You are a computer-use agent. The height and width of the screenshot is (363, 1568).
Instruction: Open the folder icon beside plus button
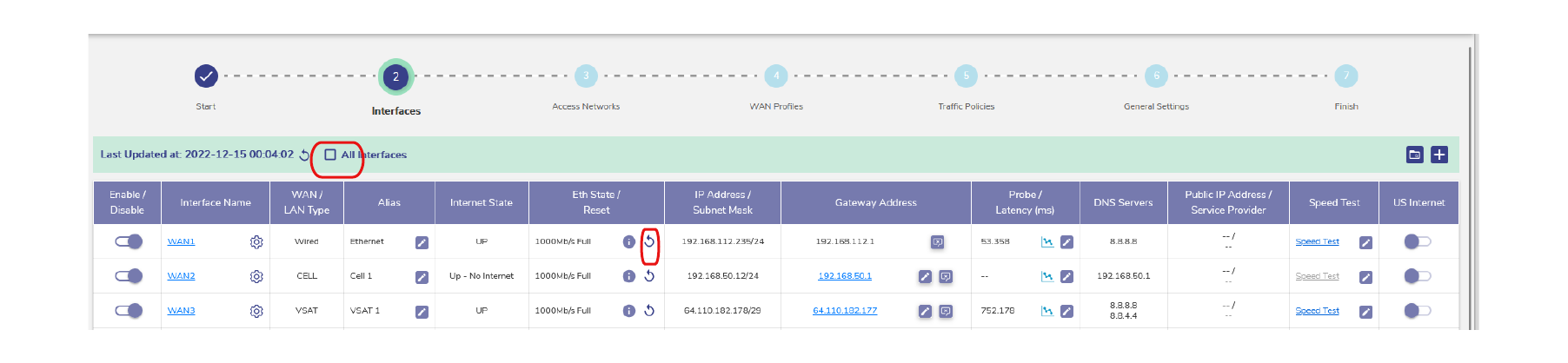pyautogui.click(x=1415, y=155)
